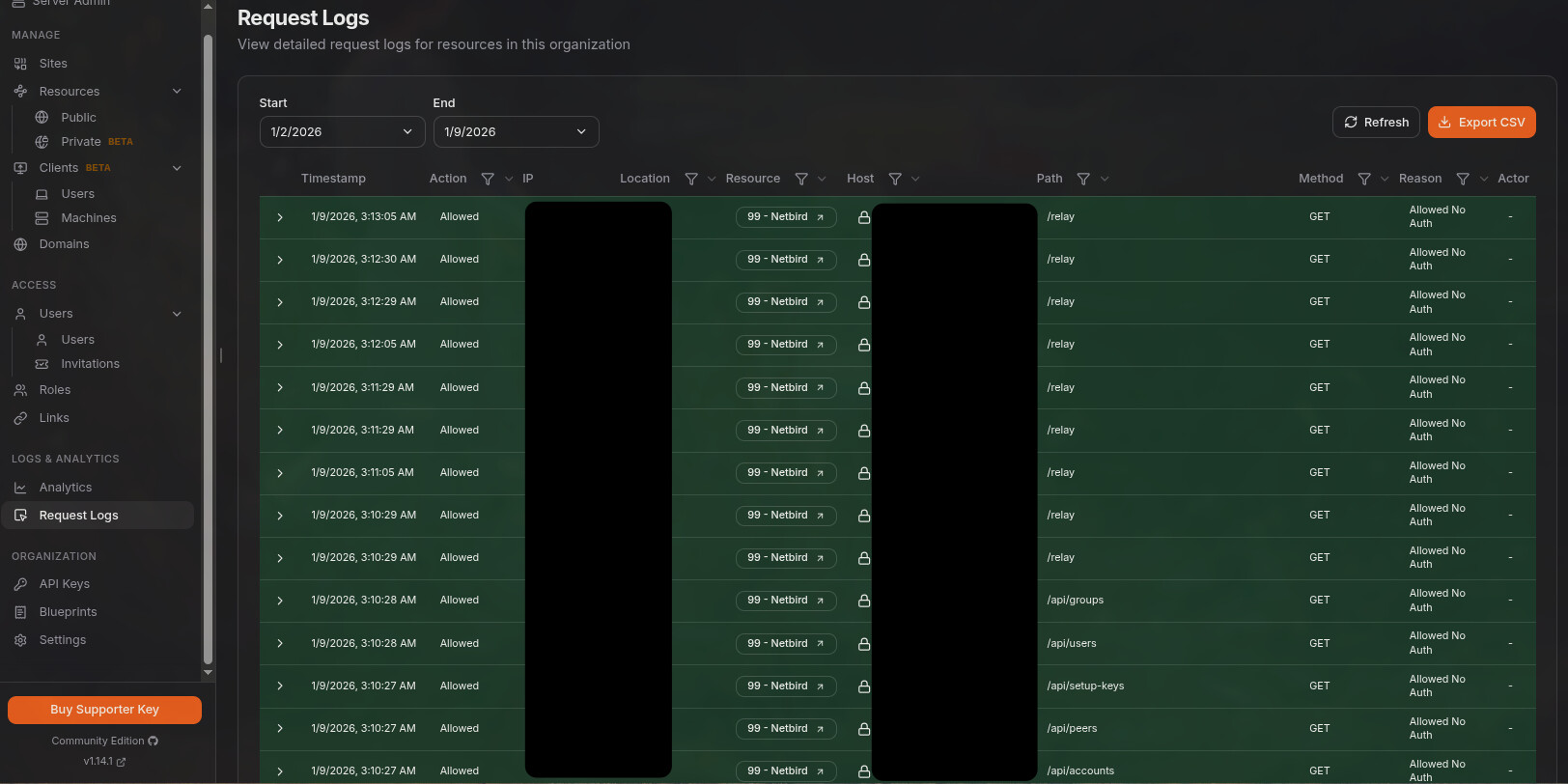Viewport: 1568px width, 784px height.
Task: Open the v1.14.1 version external link
Action: click(104, 761)
